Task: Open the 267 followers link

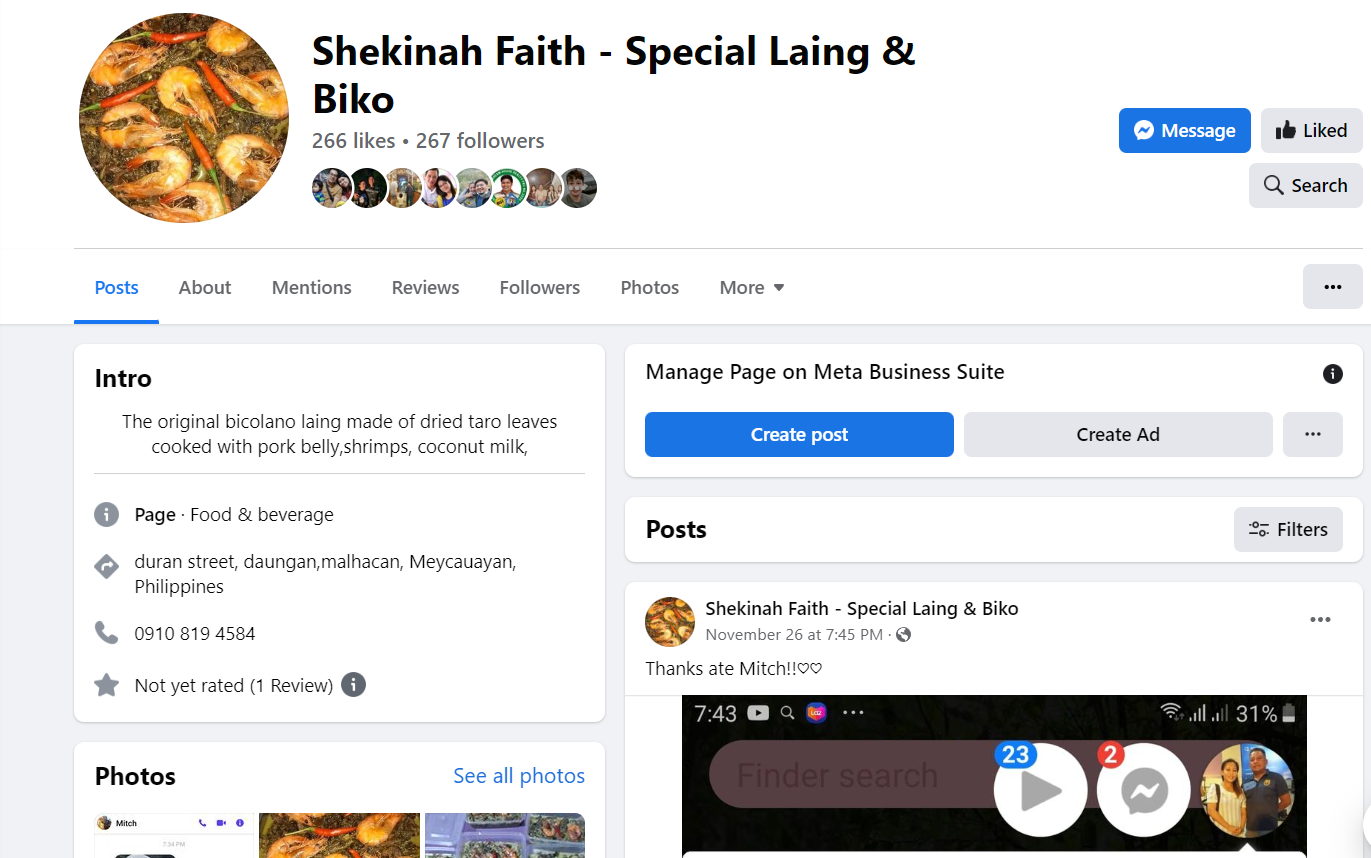Action: [480, 141]
